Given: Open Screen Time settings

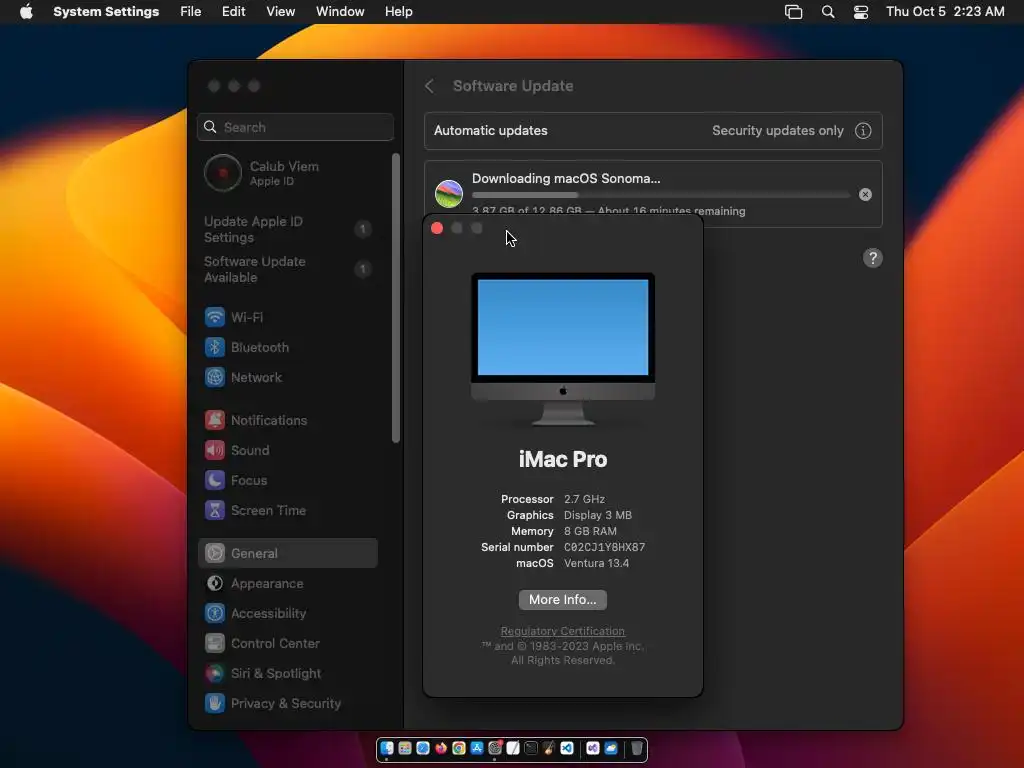Looking at the screenshot, I should tap(287, 511).
